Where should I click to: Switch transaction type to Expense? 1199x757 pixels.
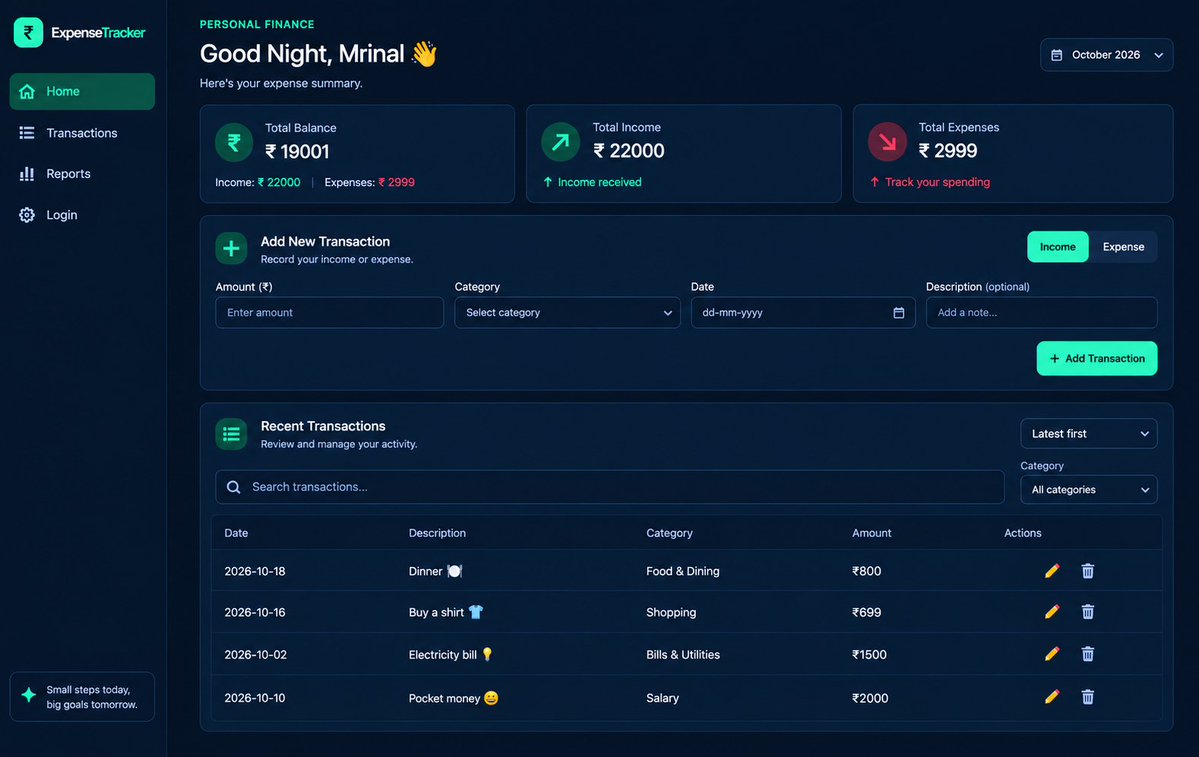pos(1123,247)
